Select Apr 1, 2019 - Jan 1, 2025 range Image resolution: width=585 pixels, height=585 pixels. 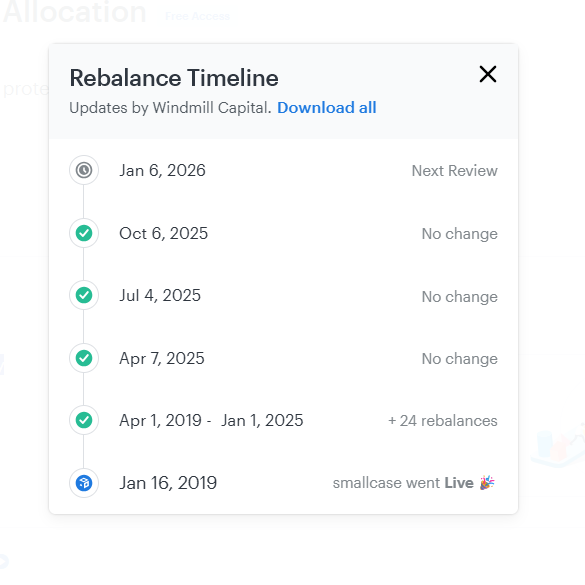[x=211, y=420]
